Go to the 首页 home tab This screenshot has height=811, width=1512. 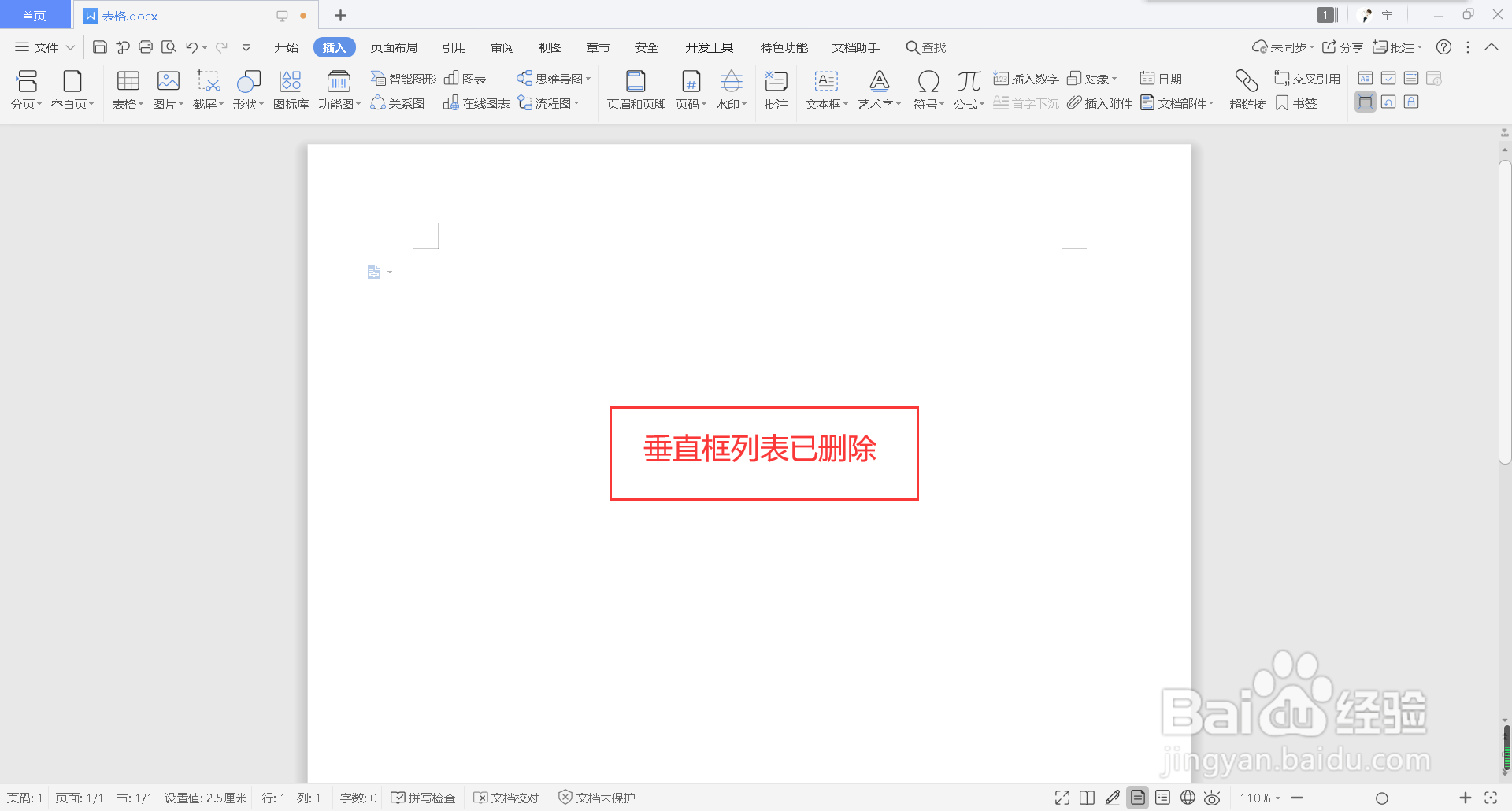click(x=34, y=16)
